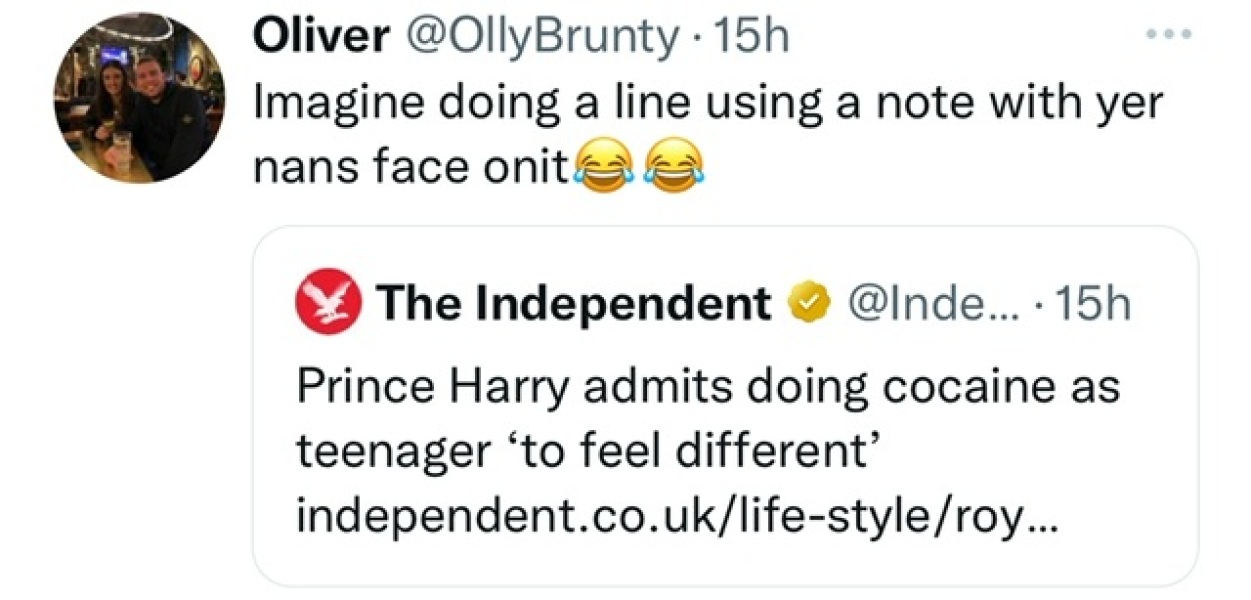Click the second crying-laughing emoji

click(x=673, y=166)
